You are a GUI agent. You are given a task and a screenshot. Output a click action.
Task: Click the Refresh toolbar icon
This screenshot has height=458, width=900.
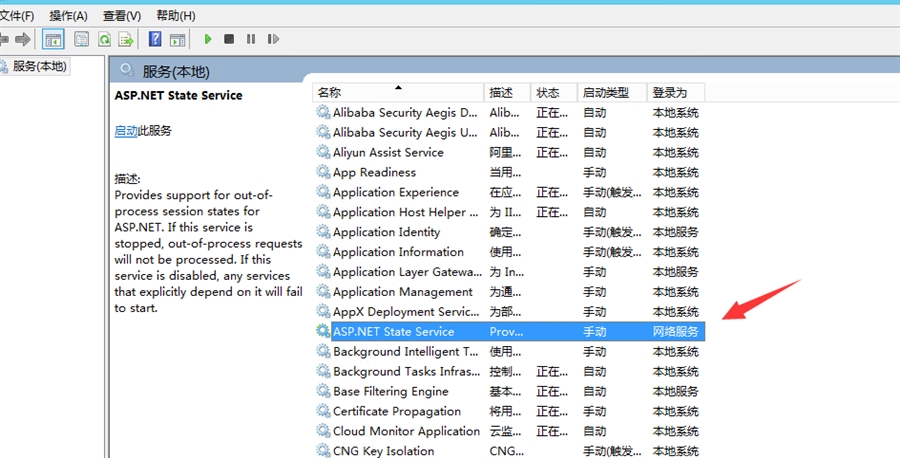point(103,39)
